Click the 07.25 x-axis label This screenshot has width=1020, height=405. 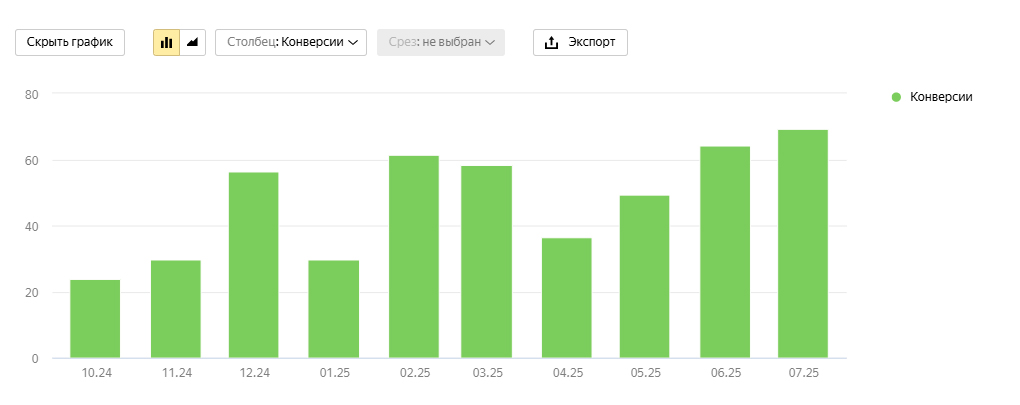click(803, 373)
